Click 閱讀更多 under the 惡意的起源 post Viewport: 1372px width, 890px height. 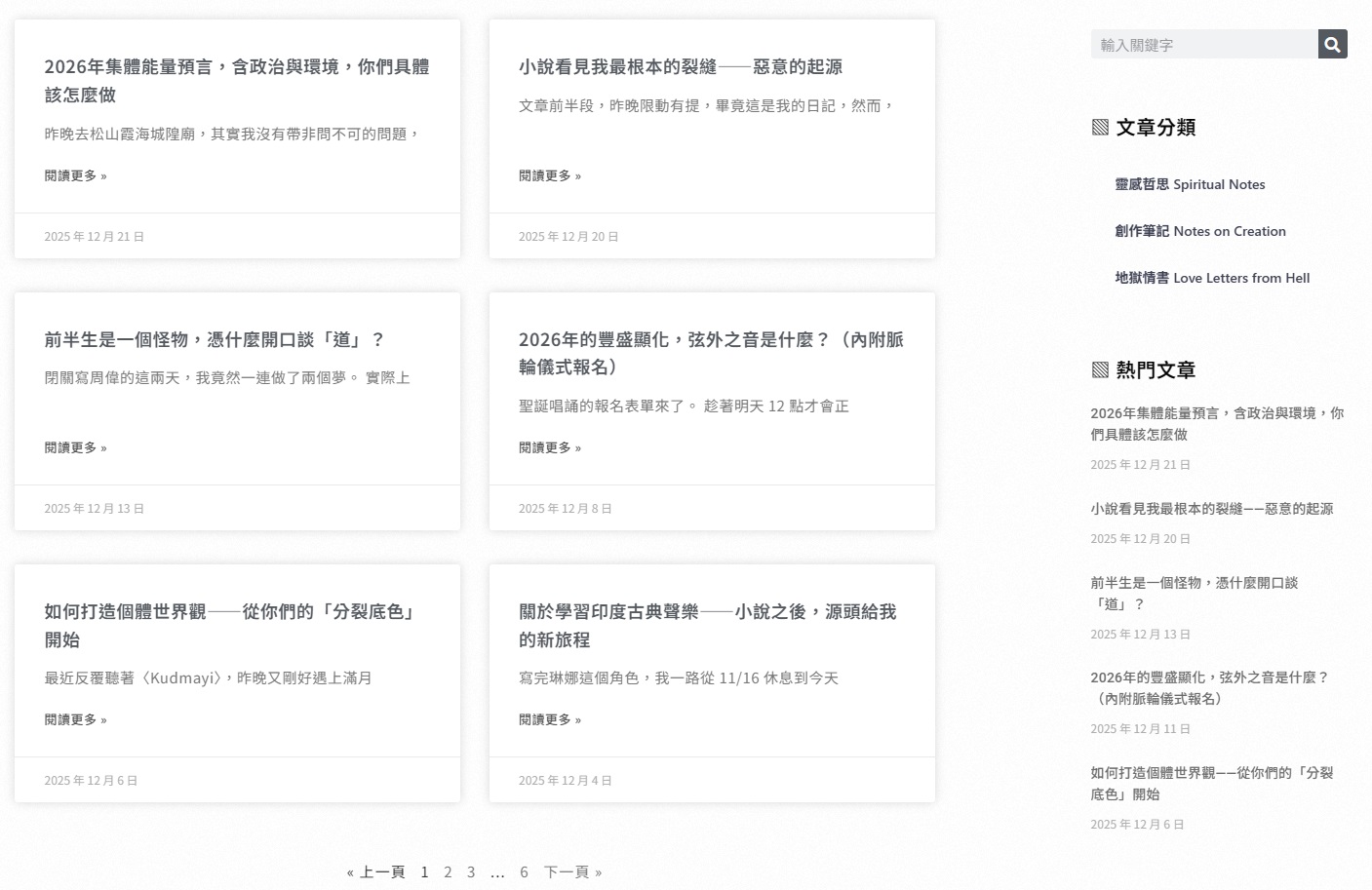pyautogui.click(x=549, y=175)
